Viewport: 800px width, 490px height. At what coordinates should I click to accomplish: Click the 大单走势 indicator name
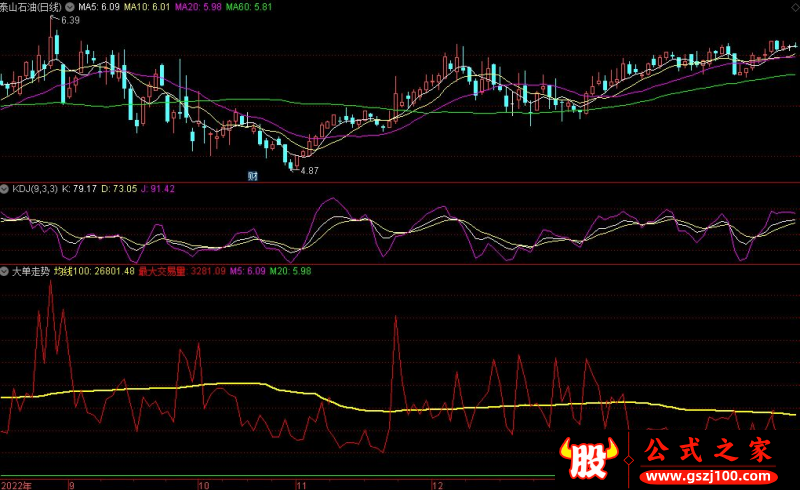tap(30, 271)
